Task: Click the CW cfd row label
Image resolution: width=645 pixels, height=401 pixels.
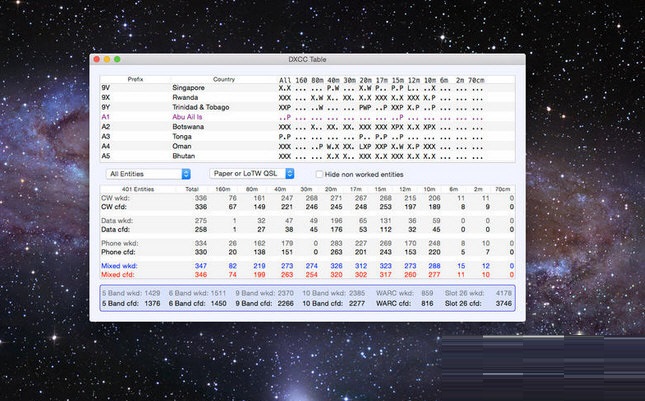Action: [x=114, y=207]
